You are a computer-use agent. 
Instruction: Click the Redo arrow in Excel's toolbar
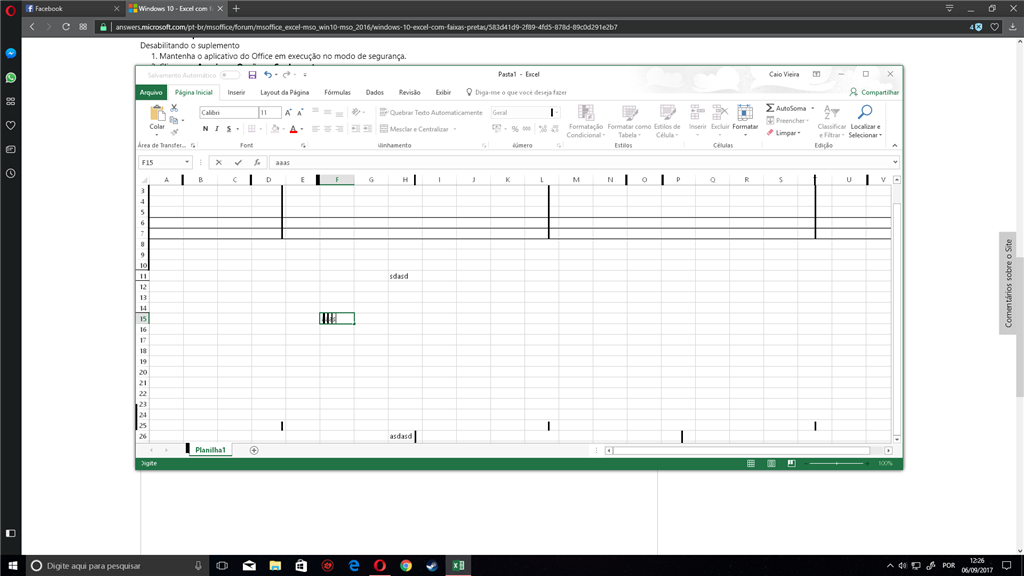tap(286, 74)
